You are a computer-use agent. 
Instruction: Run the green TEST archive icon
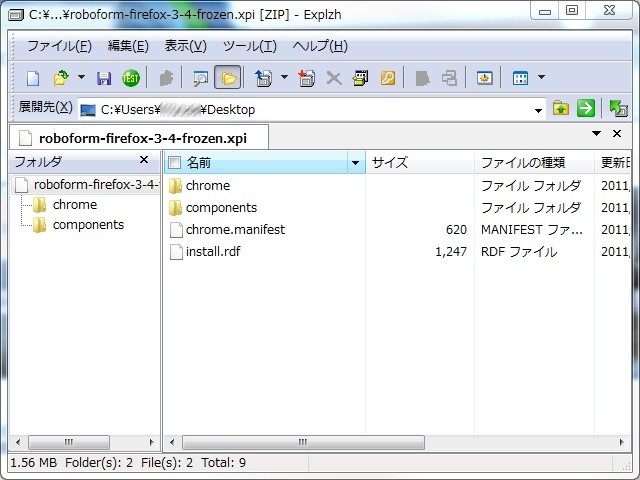click(x=131, y=78)
